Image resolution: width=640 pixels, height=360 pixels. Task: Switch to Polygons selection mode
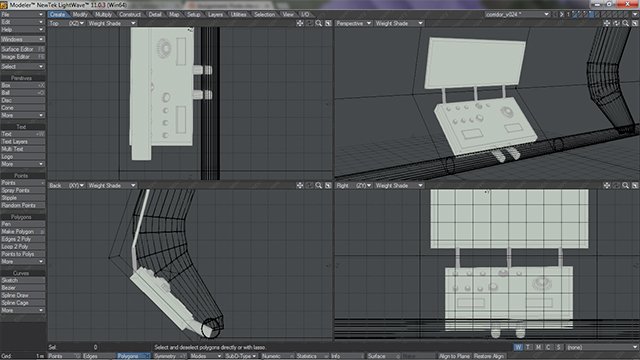(x=134, y=356)
